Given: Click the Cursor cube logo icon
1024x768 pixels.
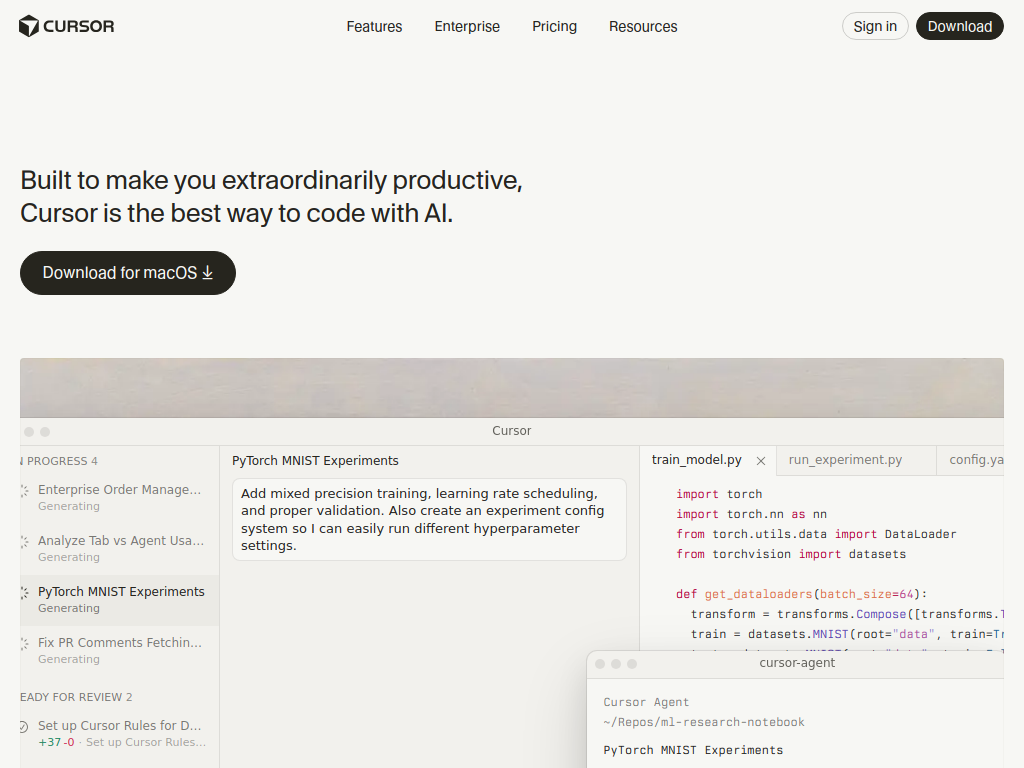Looking at the screenshot, I should click(x=29, y=26).
